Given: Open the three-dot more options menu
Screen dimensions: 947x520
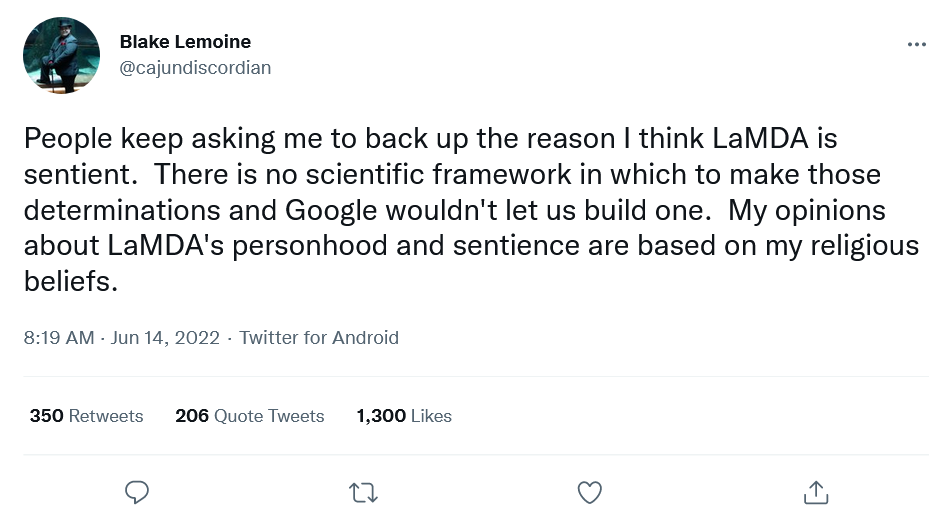Looking at the screenshot, I should (916, 44).
